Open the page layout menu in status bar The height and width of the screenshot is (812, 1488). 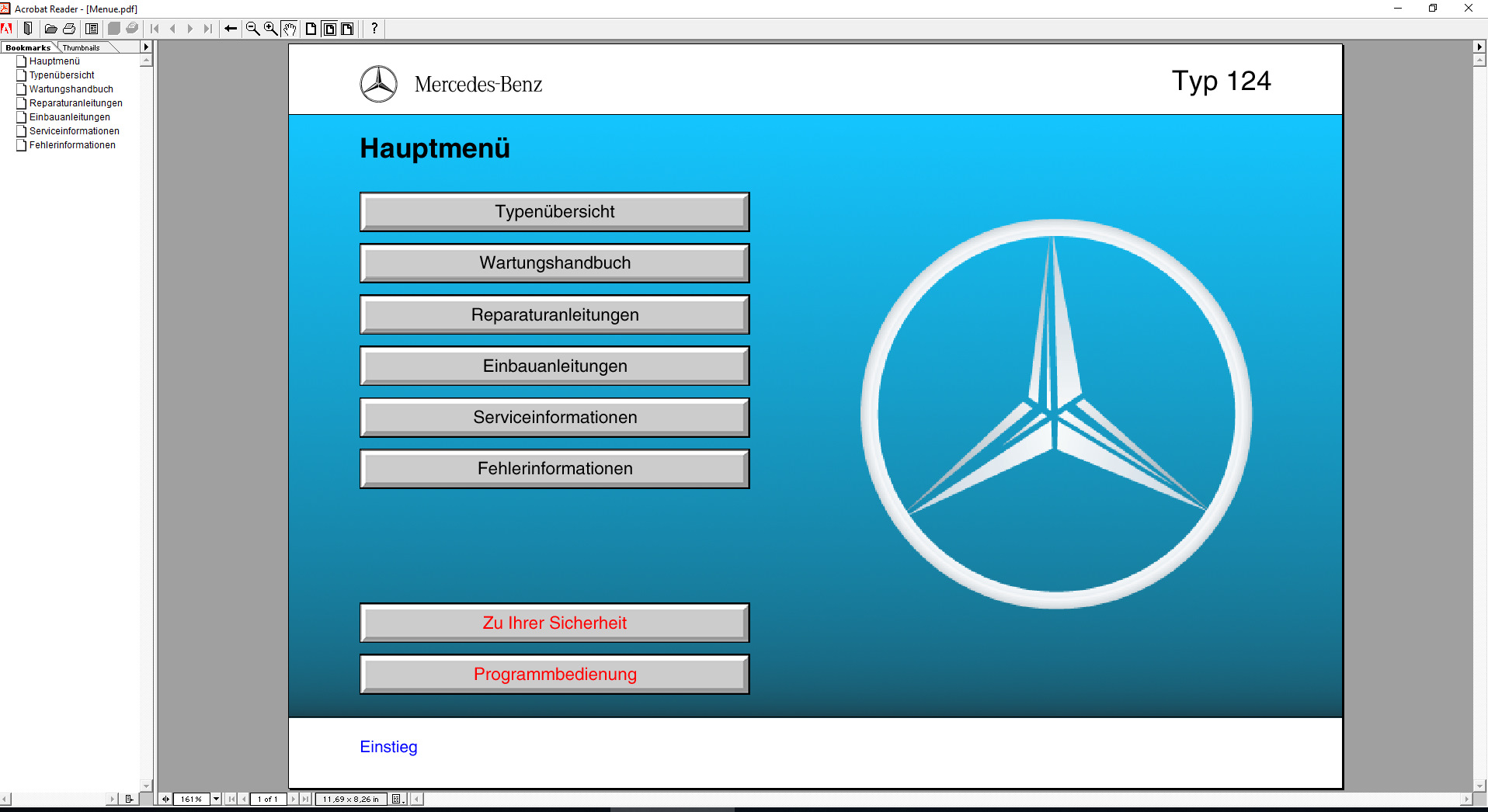[398, 799]
